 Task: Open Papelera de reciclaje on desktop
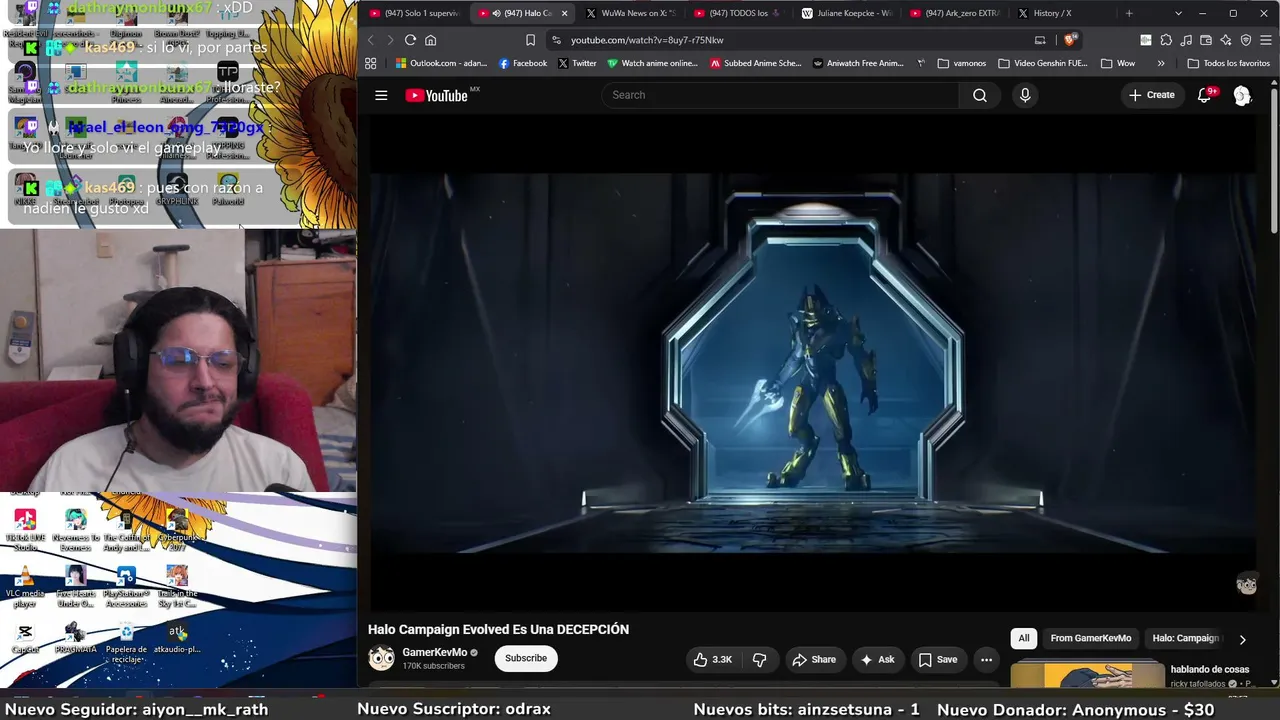point(126,642)
